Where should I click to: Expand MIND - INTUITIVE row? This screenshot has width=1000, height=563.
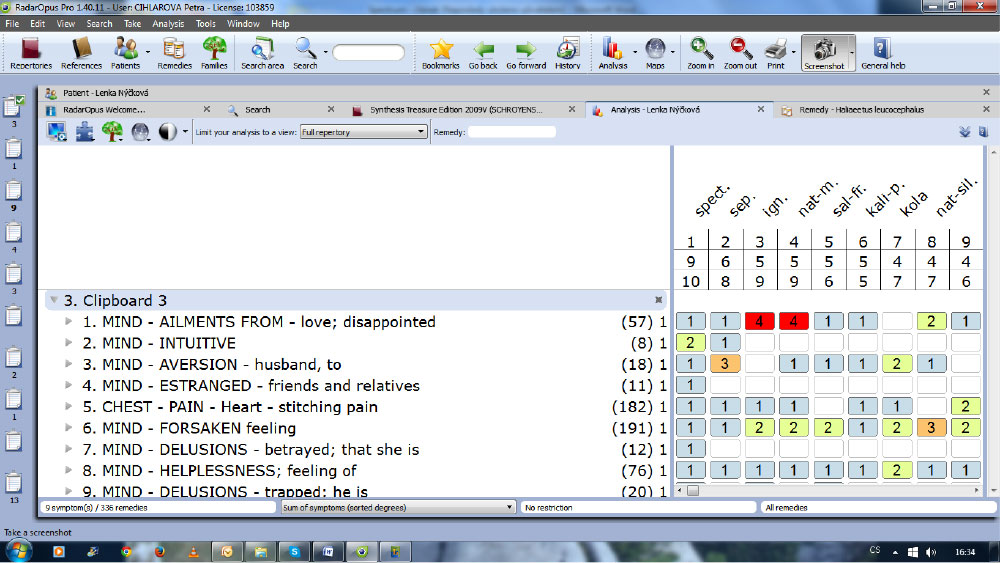click(x=68, y=342)
